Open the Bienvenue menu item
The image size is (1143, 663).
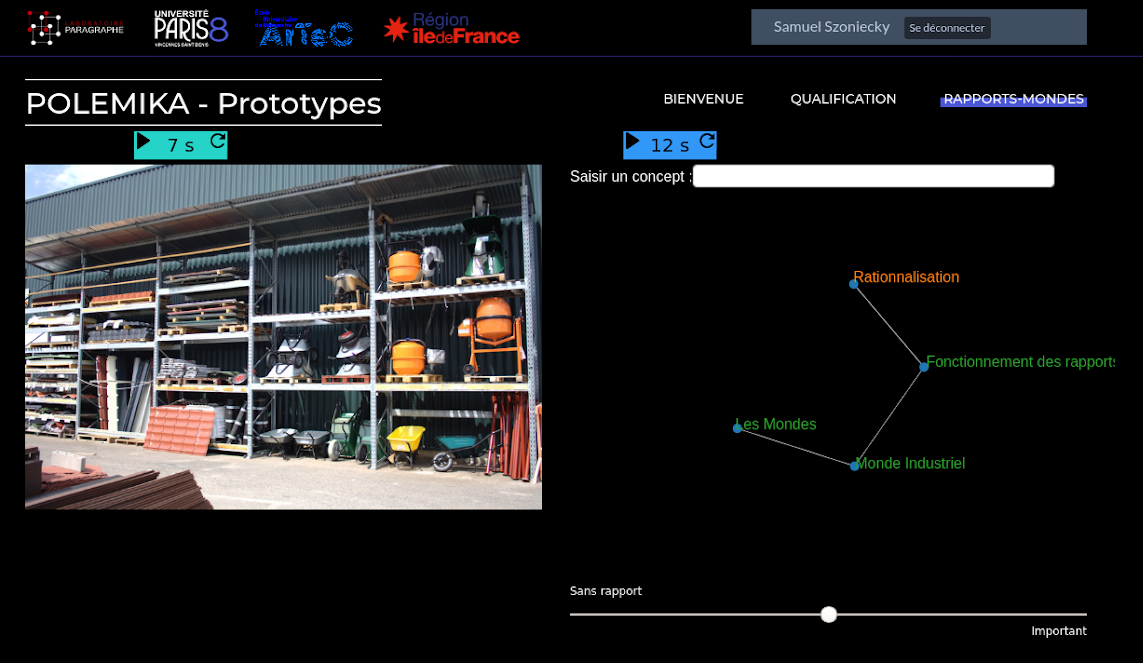tap(703, 99)
